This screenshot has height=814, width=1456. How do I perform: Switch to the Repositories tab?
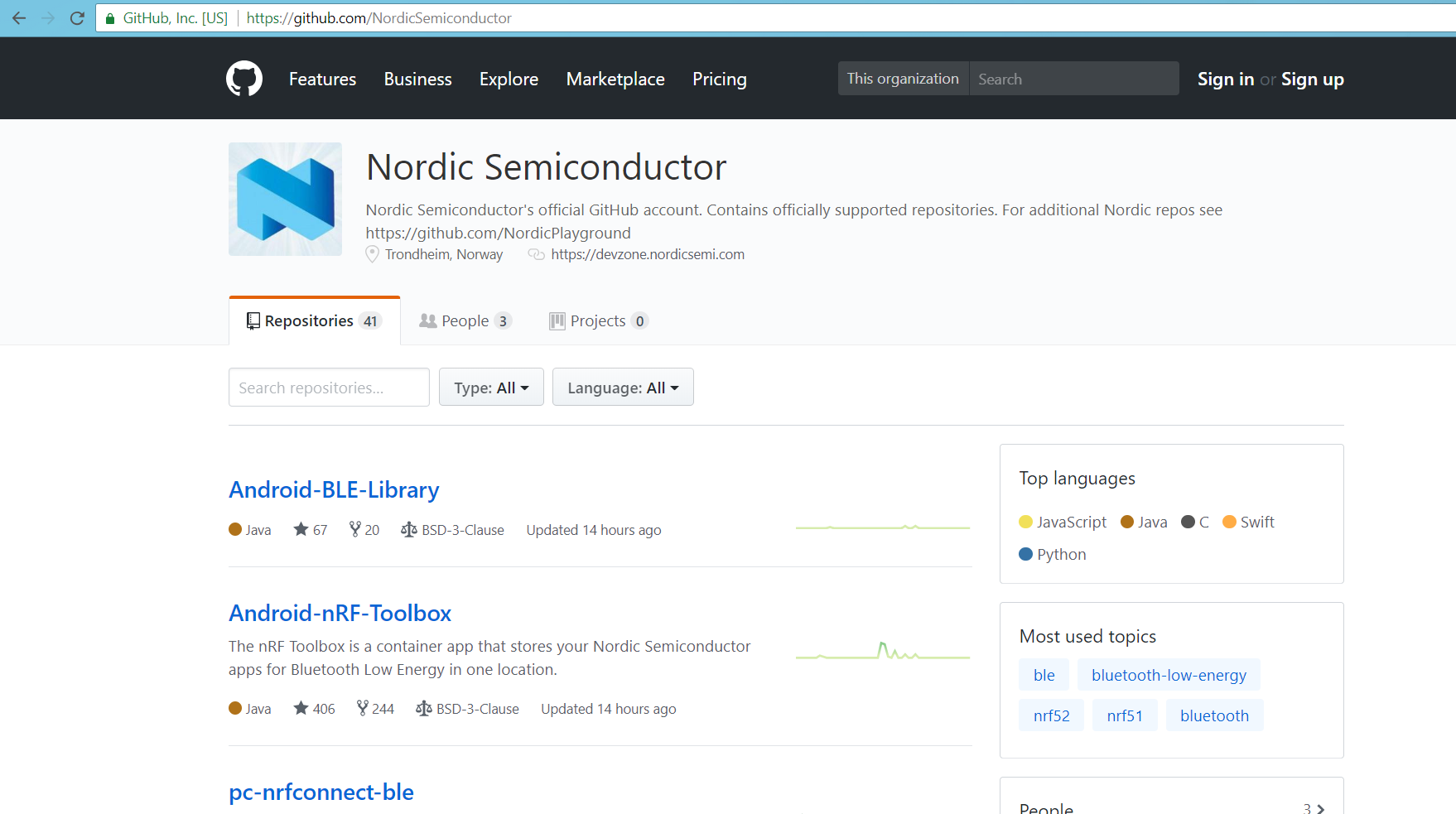(315, 320)
